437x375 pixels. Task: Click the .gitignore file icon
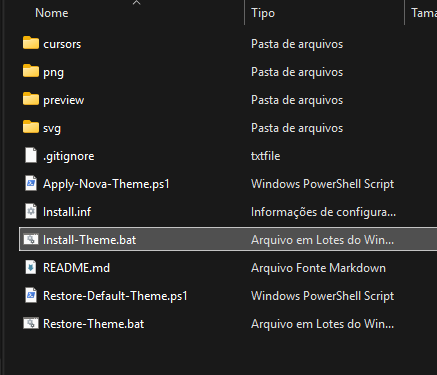coord(31,156)
